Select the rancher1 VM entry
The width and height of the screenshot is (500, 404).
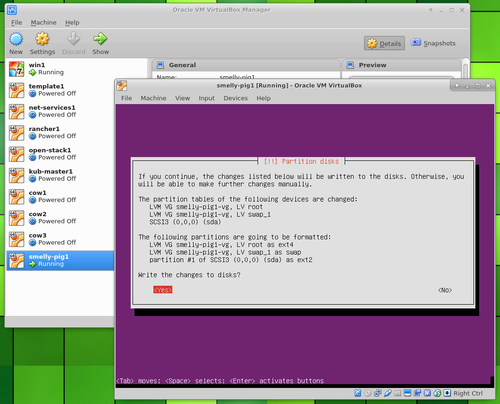pos(60,133)
